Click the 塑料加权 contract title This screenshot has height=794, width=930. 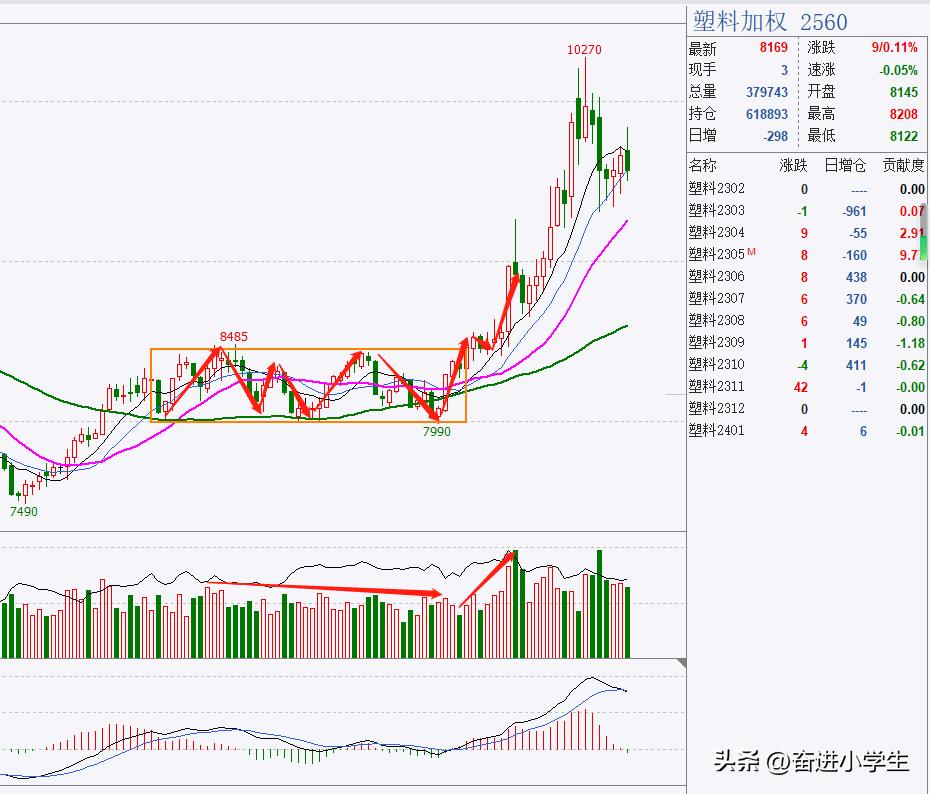740,23
